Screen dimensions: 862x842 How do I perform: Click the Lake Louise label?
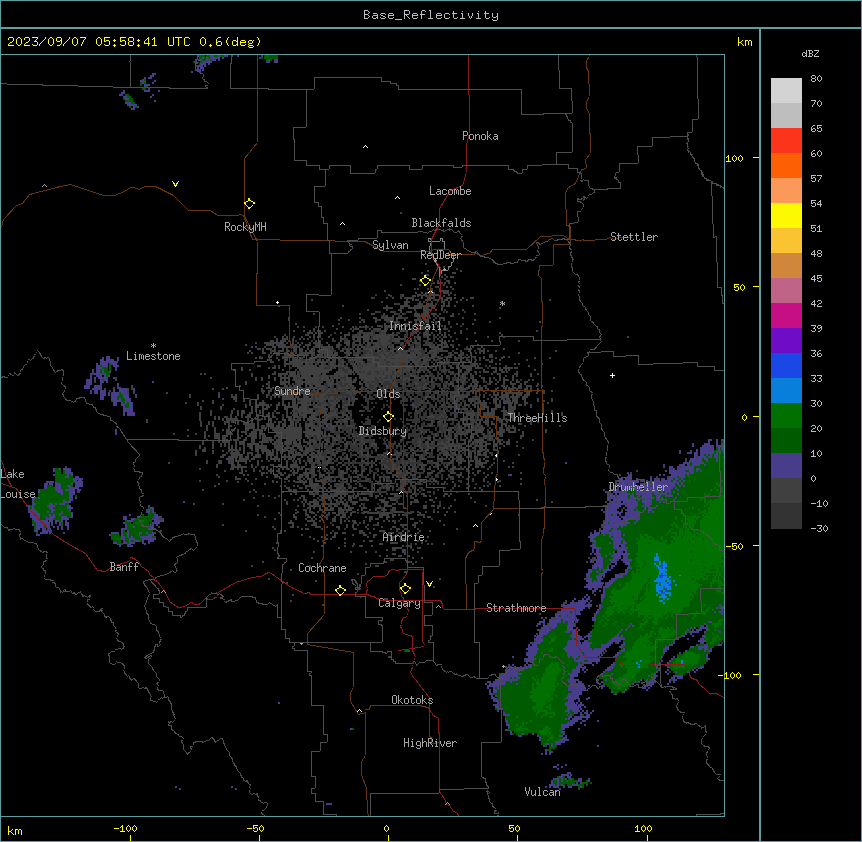pyautogui.click(x=18, y=484)
